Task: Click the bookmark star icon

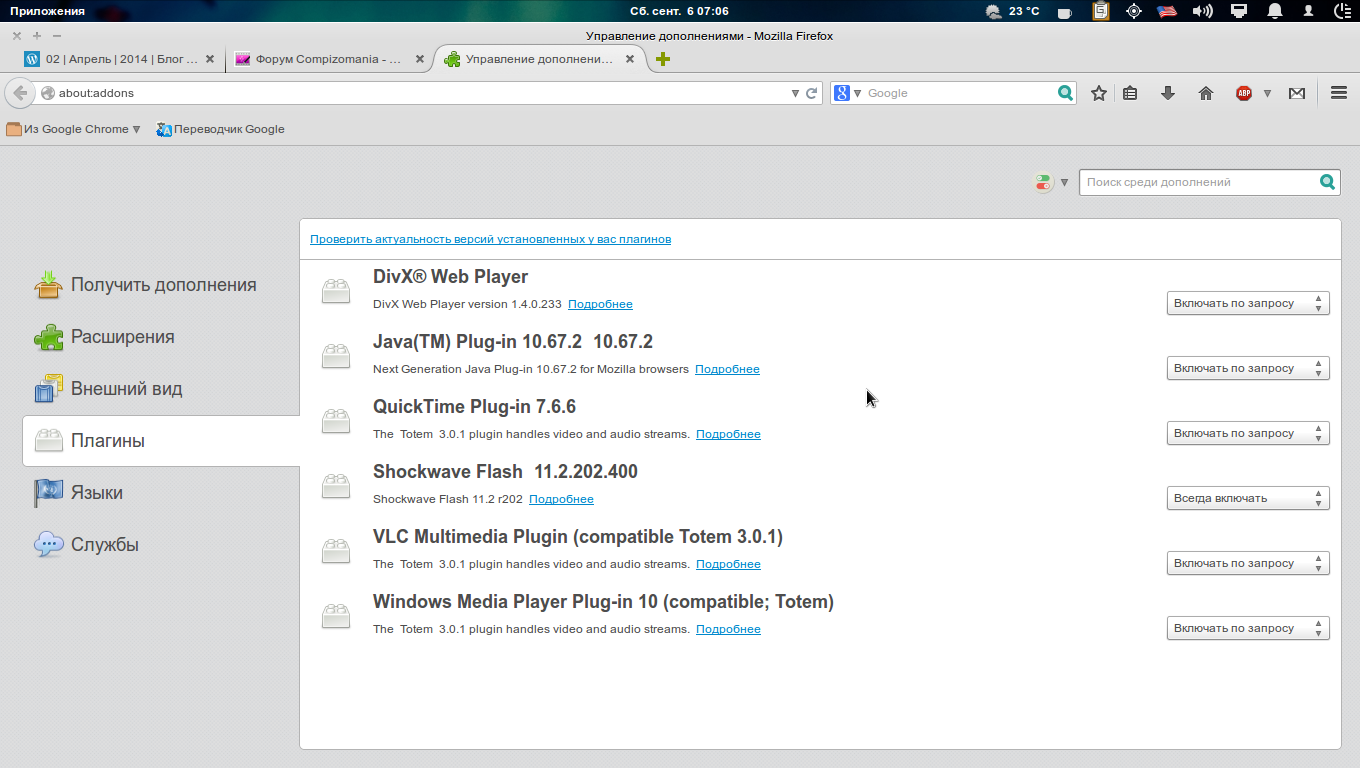Action: 1099,93
